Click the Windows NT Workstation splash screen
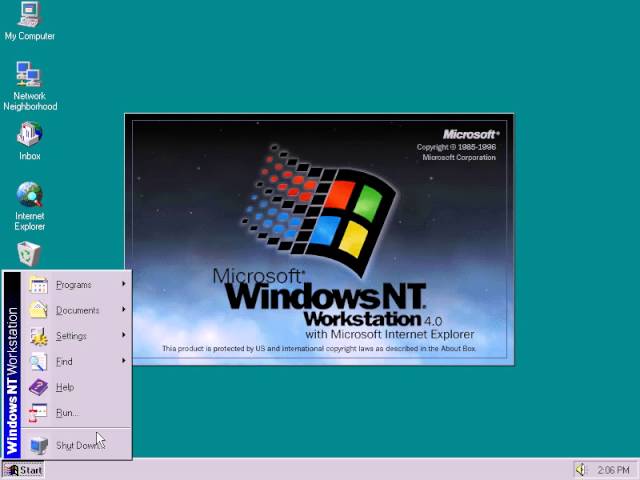The image size is (640, 480). pos(319,240)
